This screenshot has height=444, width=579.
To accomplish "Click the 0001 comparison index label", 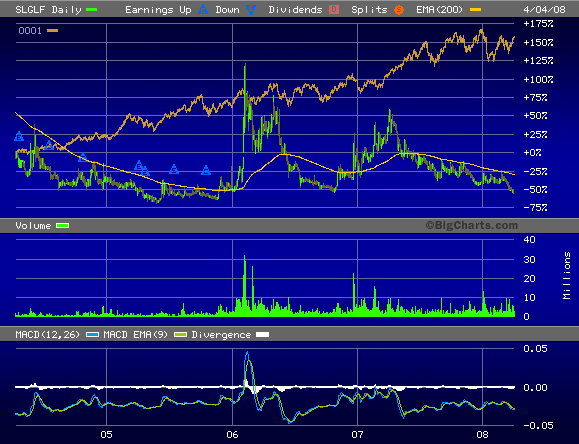I will [x=30, y=31].
